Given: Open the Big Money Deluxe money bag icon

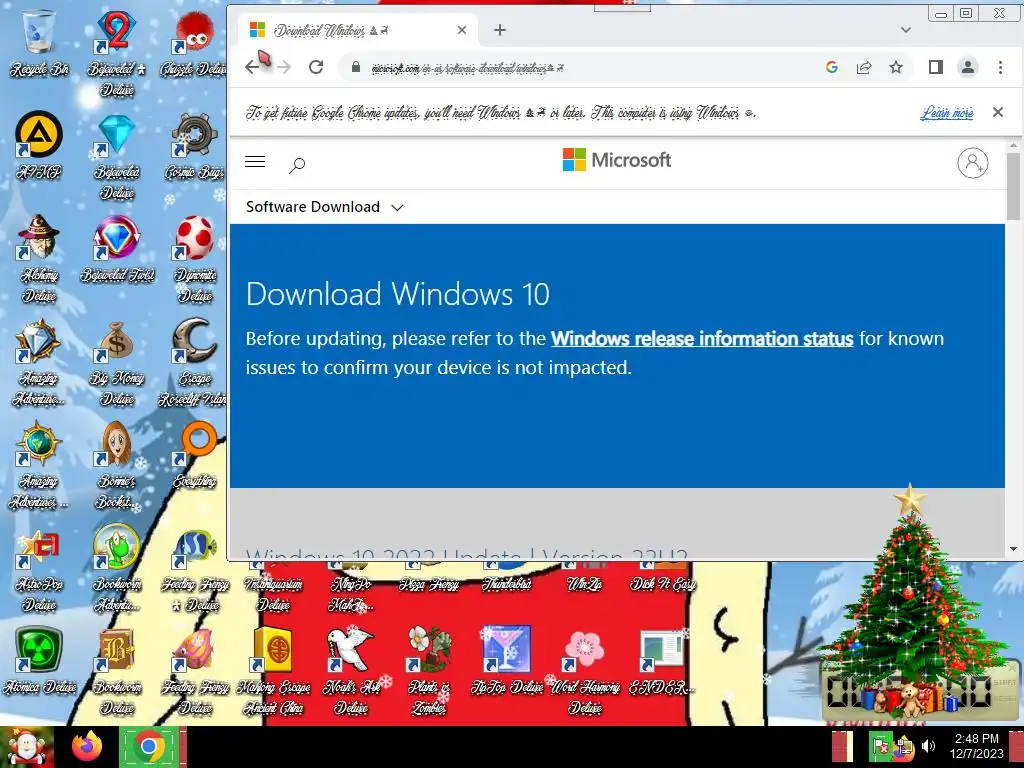Looking at the screenshot, I should (x=117, y=363).
